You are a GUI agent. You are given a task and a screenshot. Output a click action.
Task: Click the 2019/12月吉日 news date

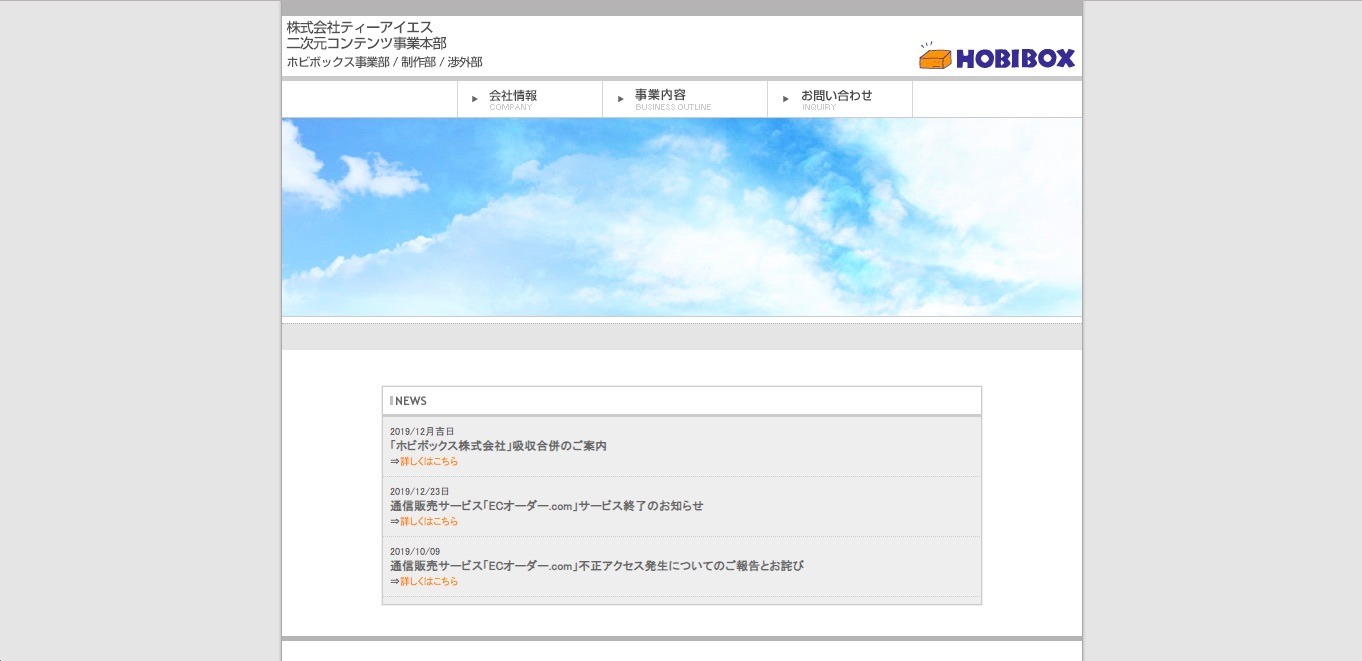pos(422,431)
